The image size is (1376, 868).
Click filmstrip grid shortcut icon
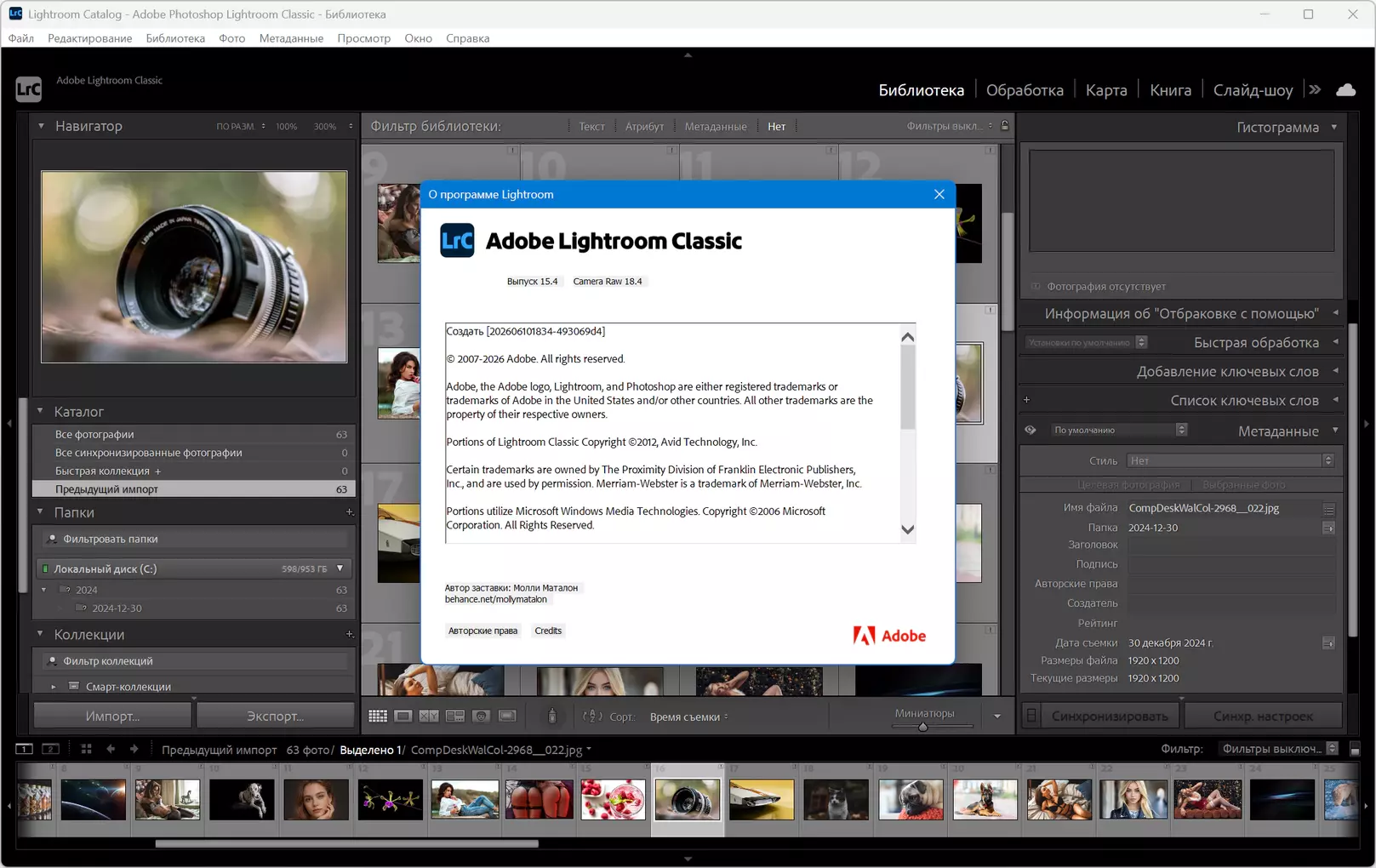point(86,749)
